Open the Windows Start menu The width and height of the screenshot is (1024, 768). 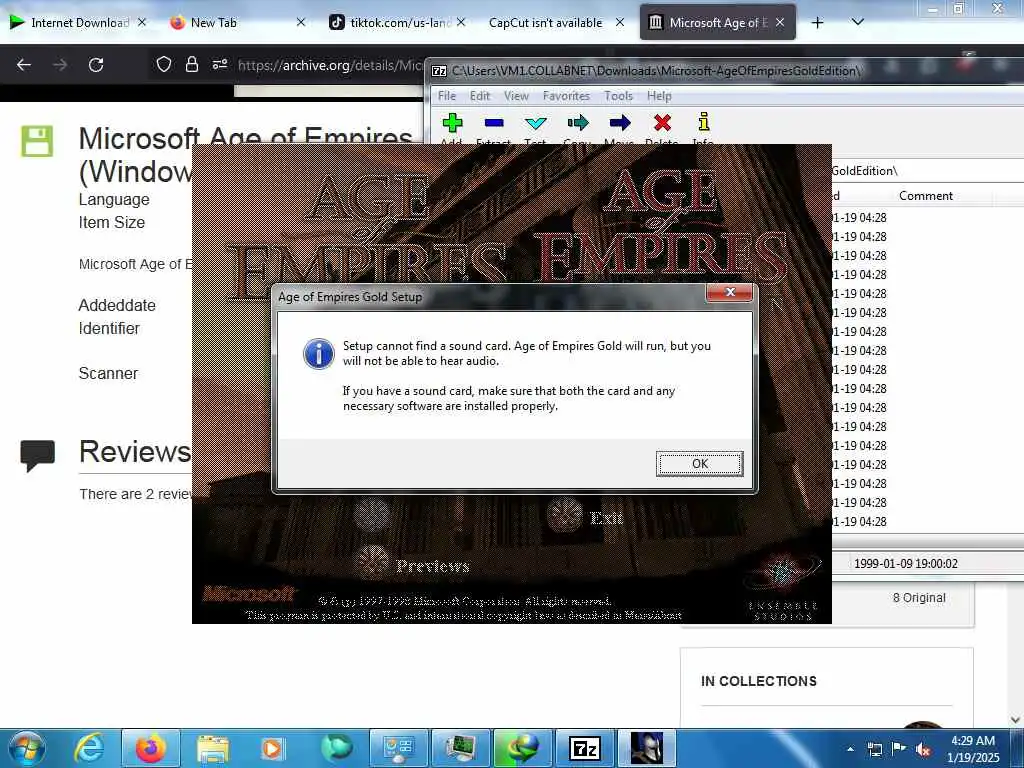tap(26, 748)
